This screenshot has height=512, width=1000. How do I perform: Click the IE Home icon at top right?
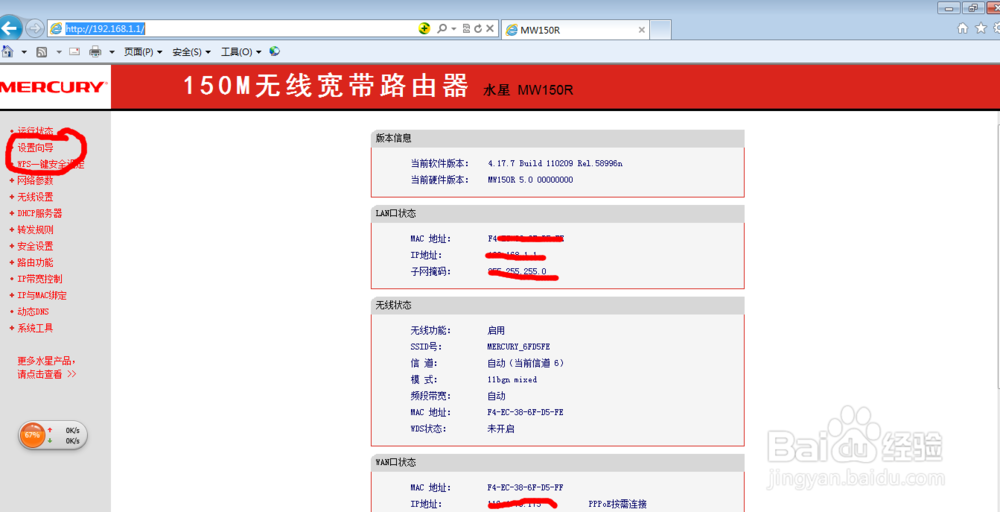(963, 29)
